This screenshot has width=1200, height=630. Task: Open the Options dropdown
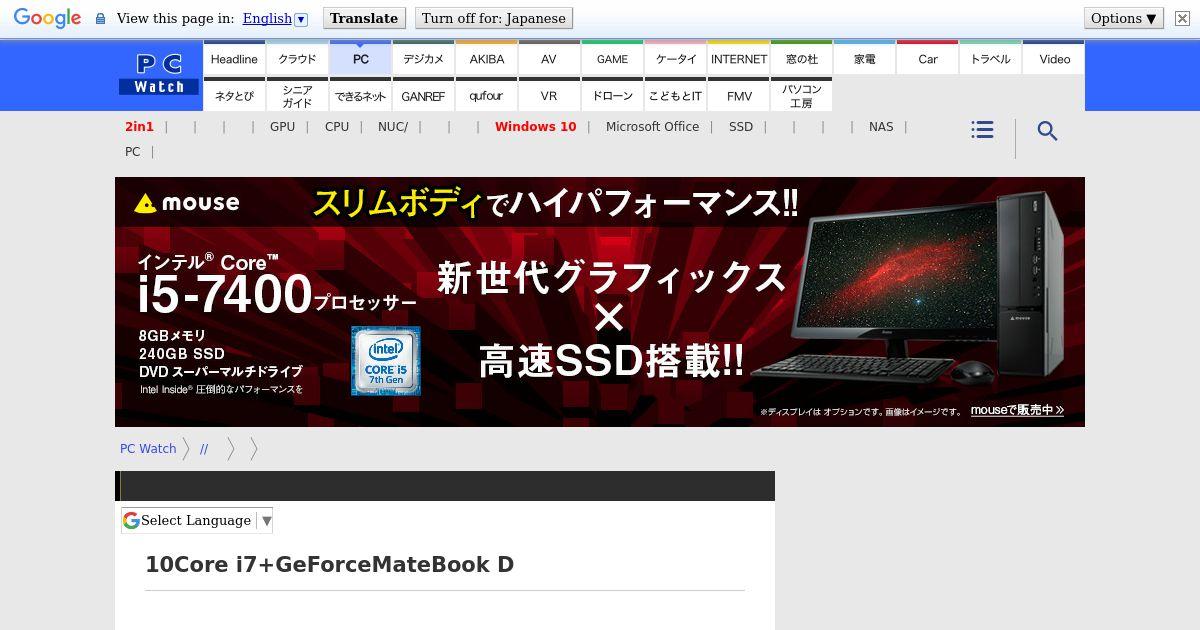coord(1123,18)
